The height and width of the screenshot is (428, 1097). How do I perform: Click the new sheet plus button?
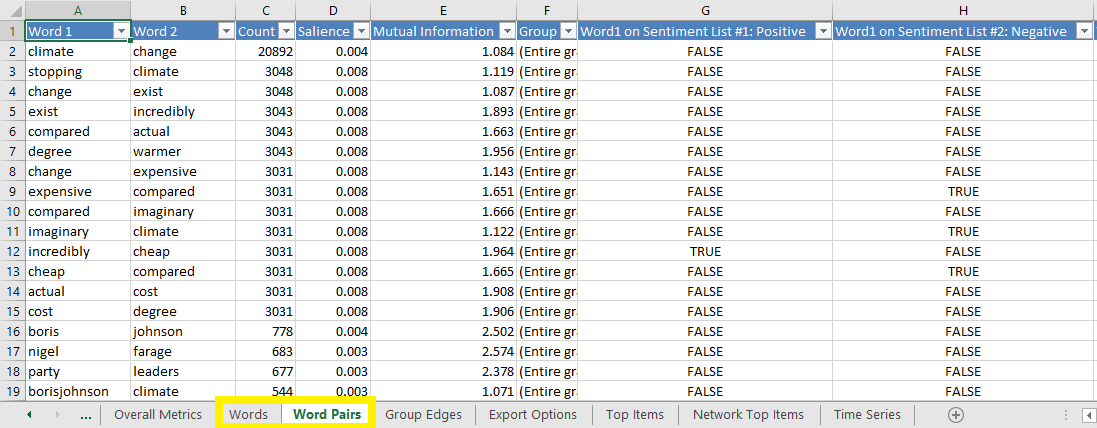[x=956, y=414]
